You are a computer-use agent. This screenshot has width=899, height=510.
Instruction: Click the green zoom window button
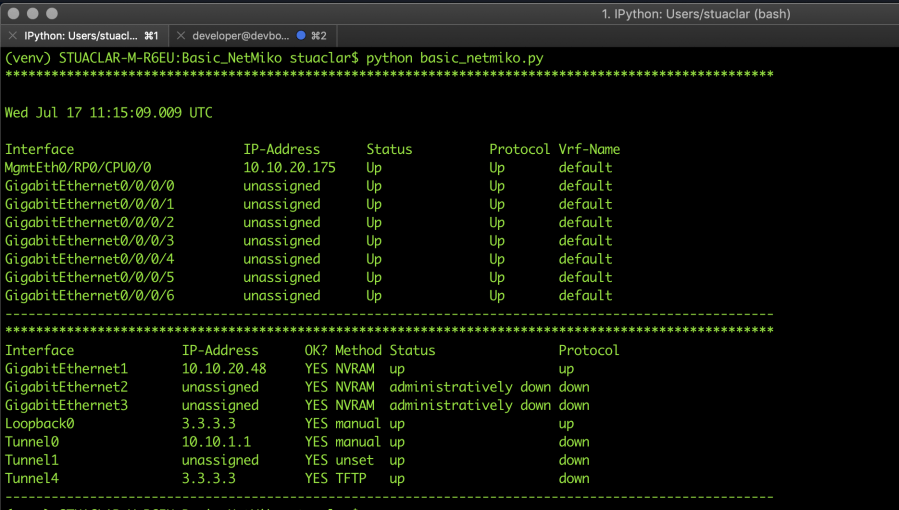(x=53, y=13)
